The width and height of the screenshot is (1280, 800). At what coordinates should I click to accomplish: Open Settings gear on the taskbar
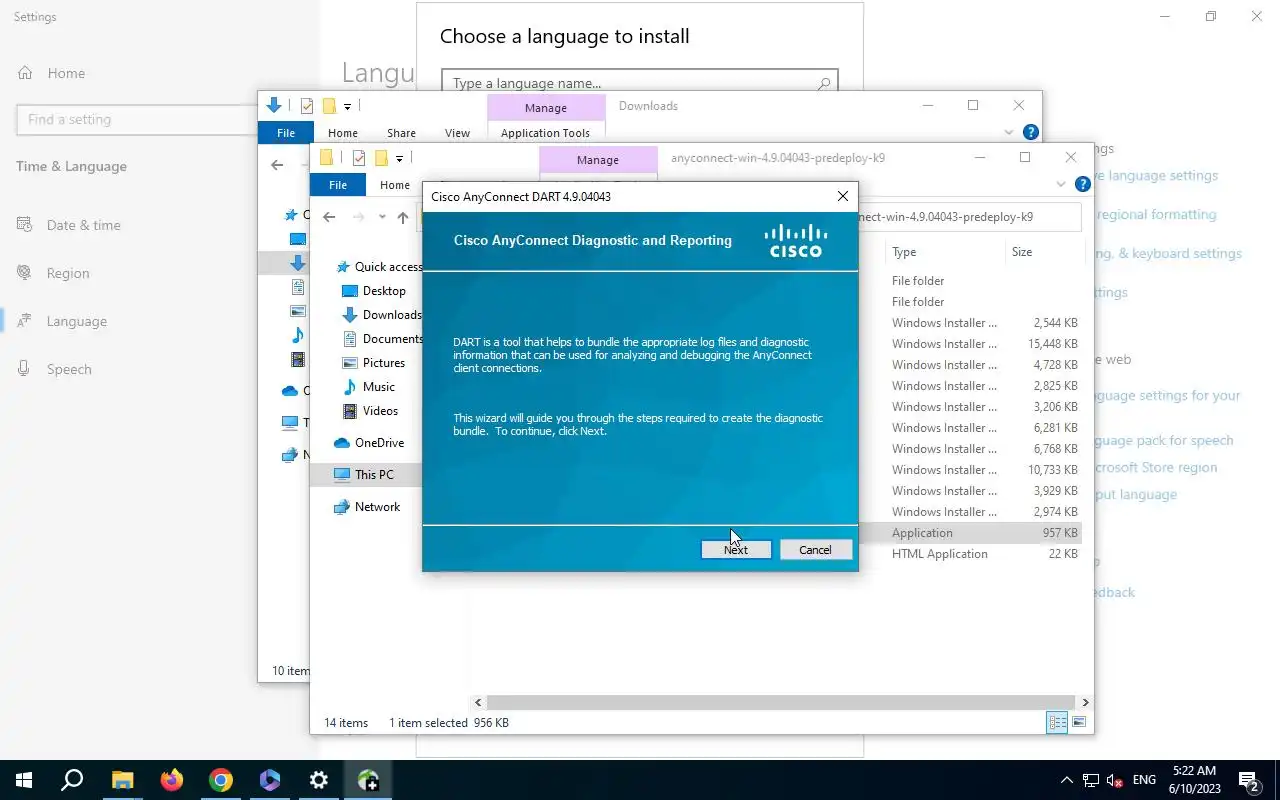click(x=319, y=780)
